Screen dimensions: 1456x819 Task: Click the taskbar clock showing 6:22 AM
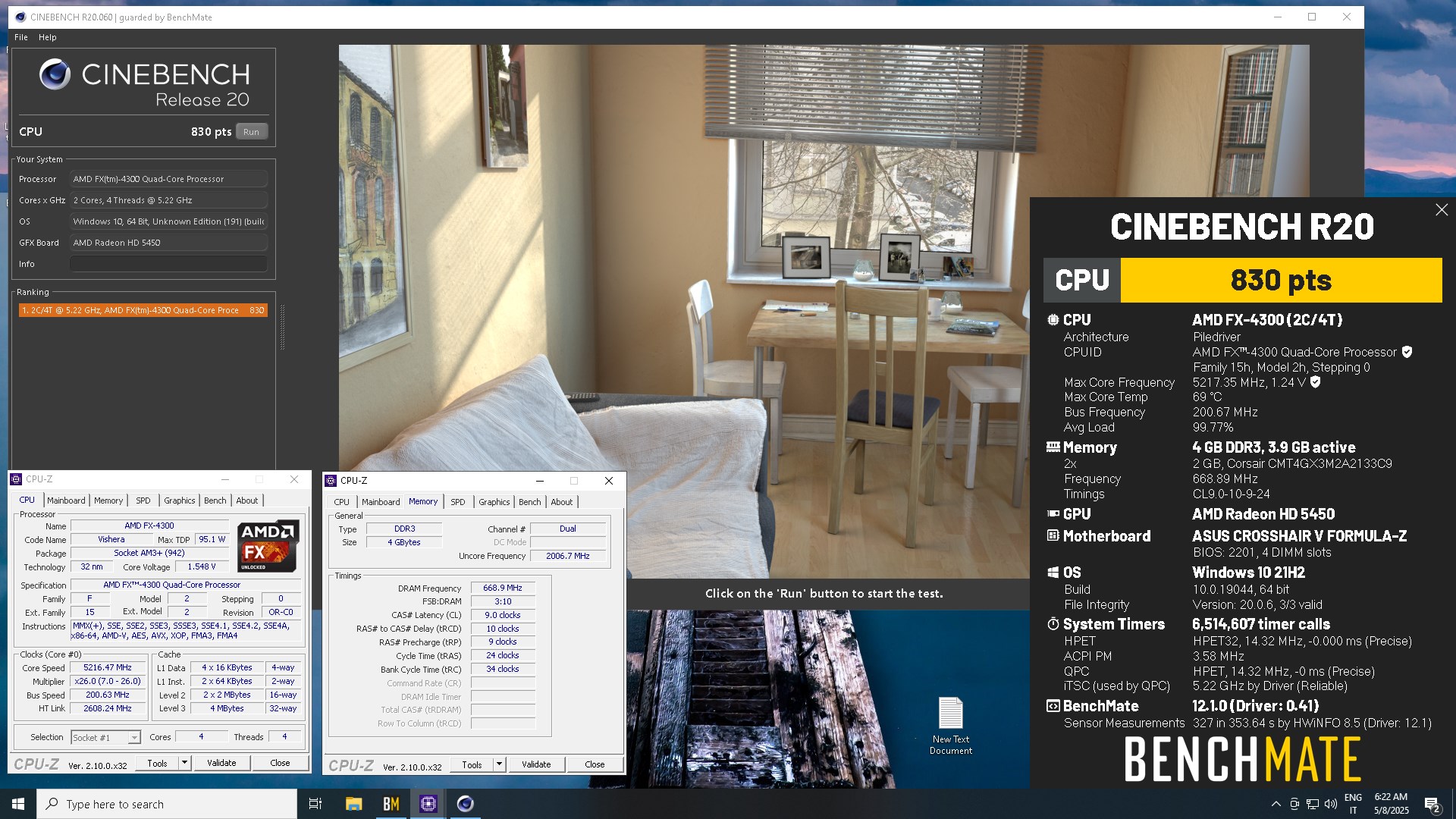(x=1391, y=804)
